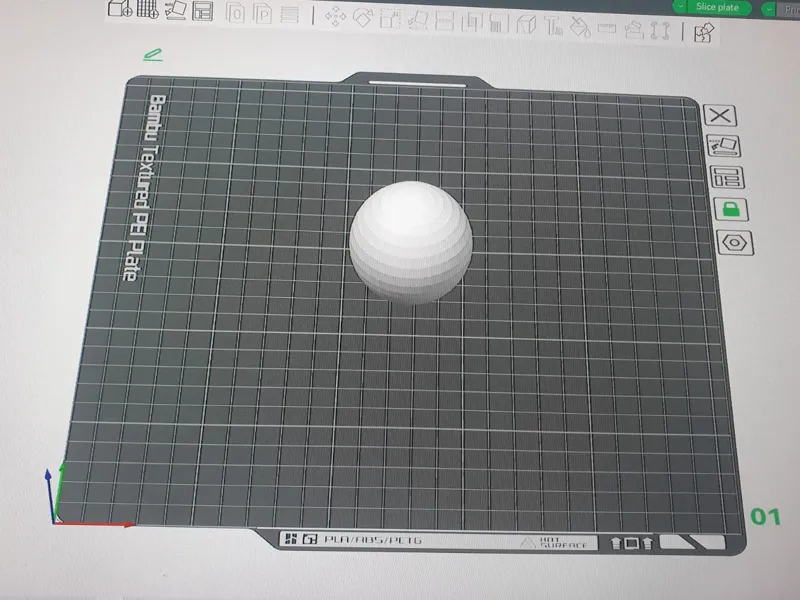Viewport: 800px width, 600px height.
Task: Click the green pencil plate name icon
Action: tap(153, 55)
